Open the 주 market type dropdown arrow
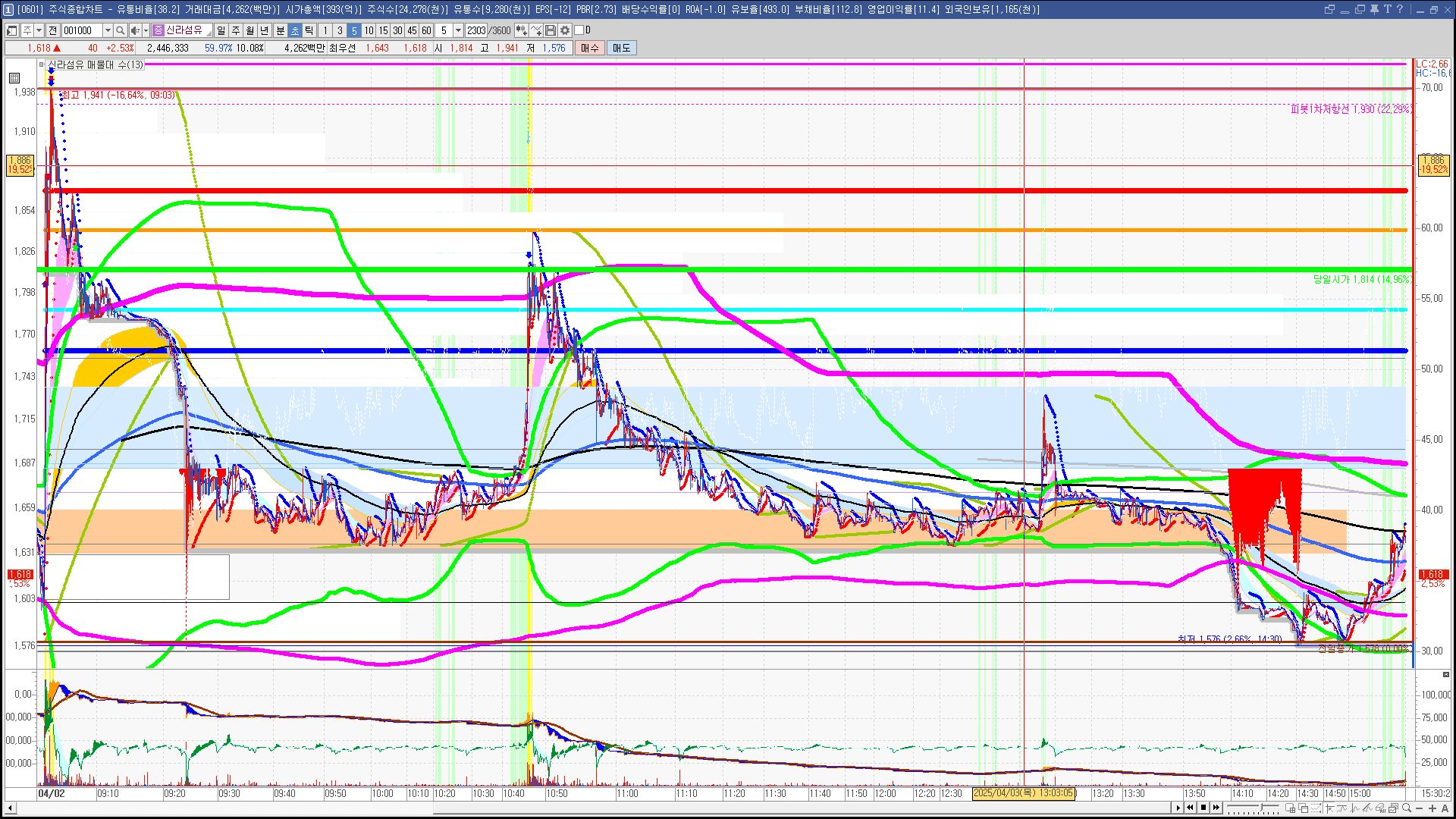The width and height of the screenshot is (1456, 819). point(39,30)
